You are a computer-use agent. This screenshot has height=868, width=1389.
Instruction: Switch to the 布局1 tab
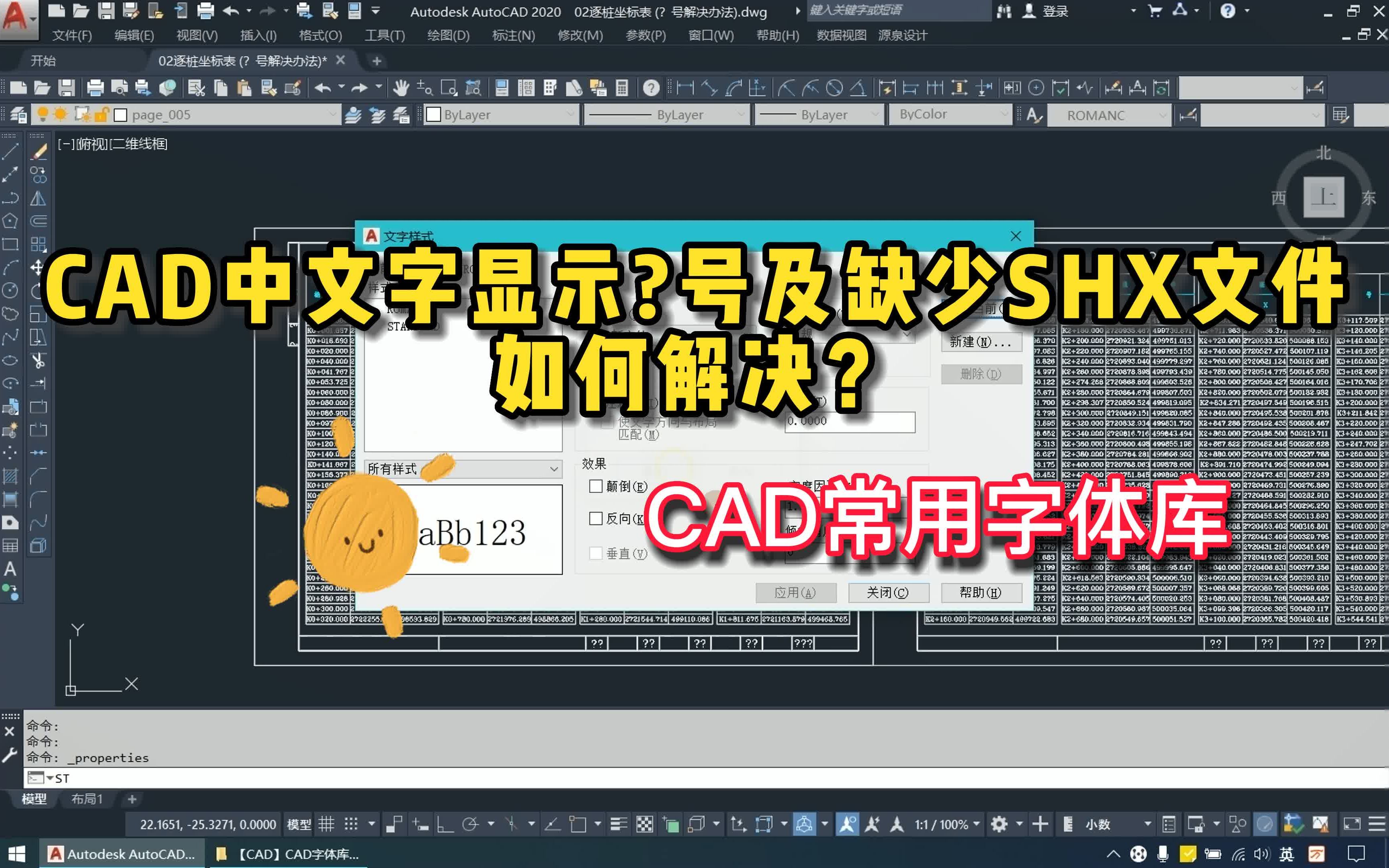pos(87,798)
